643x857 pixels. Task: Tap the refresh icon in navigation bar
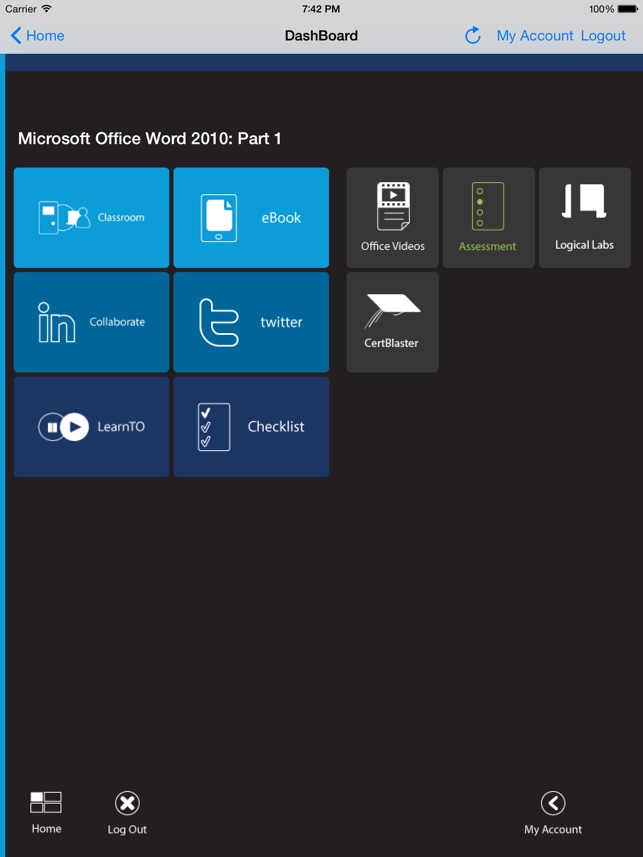point(472,36)
